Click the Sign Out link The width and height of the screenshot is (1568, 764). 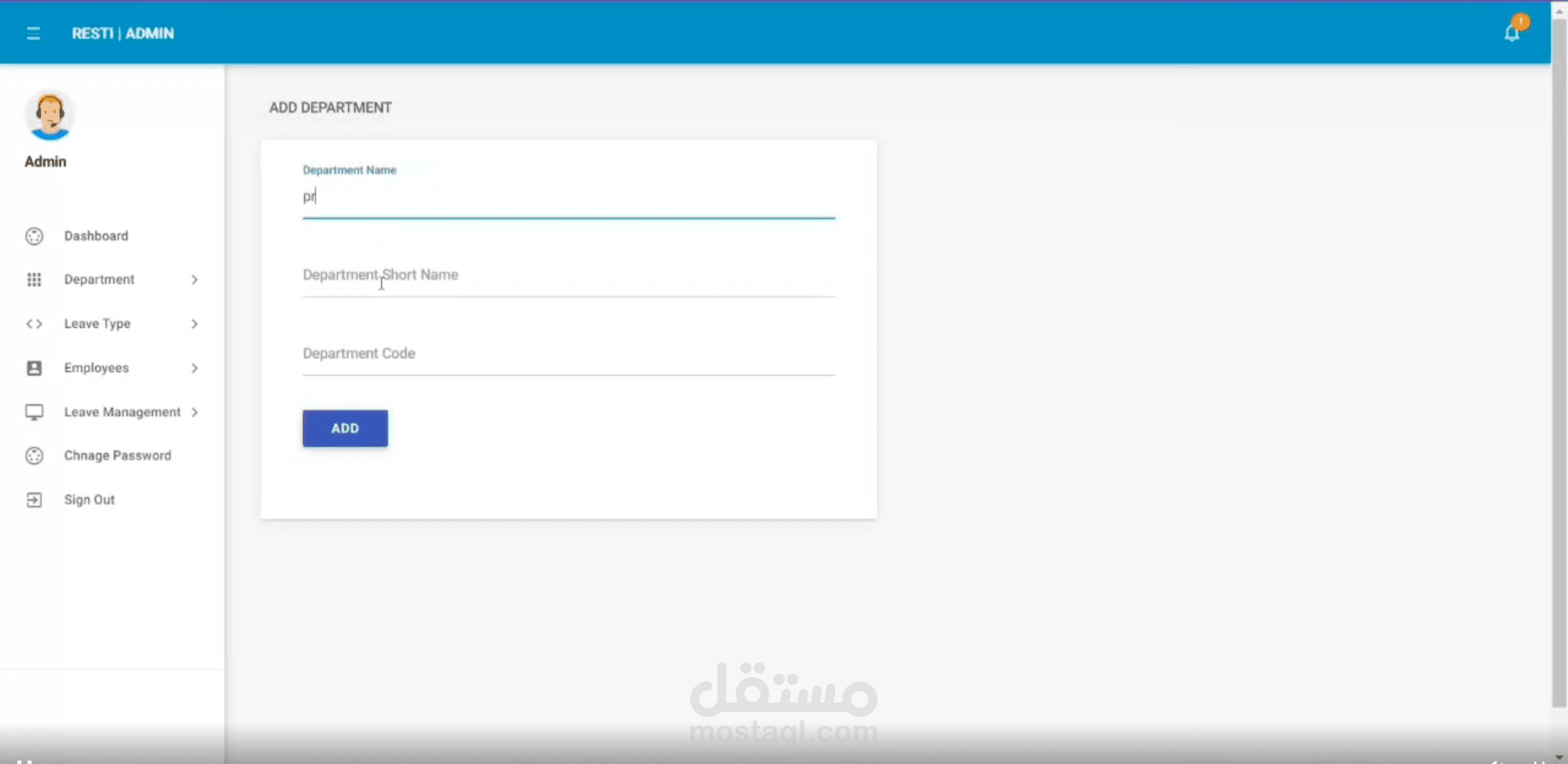coord(89,500)
